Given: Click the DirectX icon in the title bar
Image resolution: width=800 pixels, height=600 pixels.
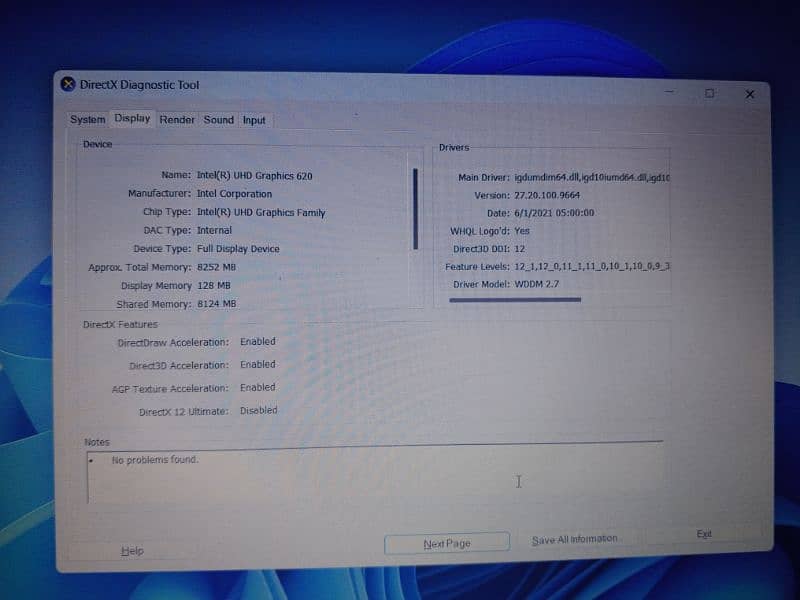Looking at the screenshot, I should [67, 85].
